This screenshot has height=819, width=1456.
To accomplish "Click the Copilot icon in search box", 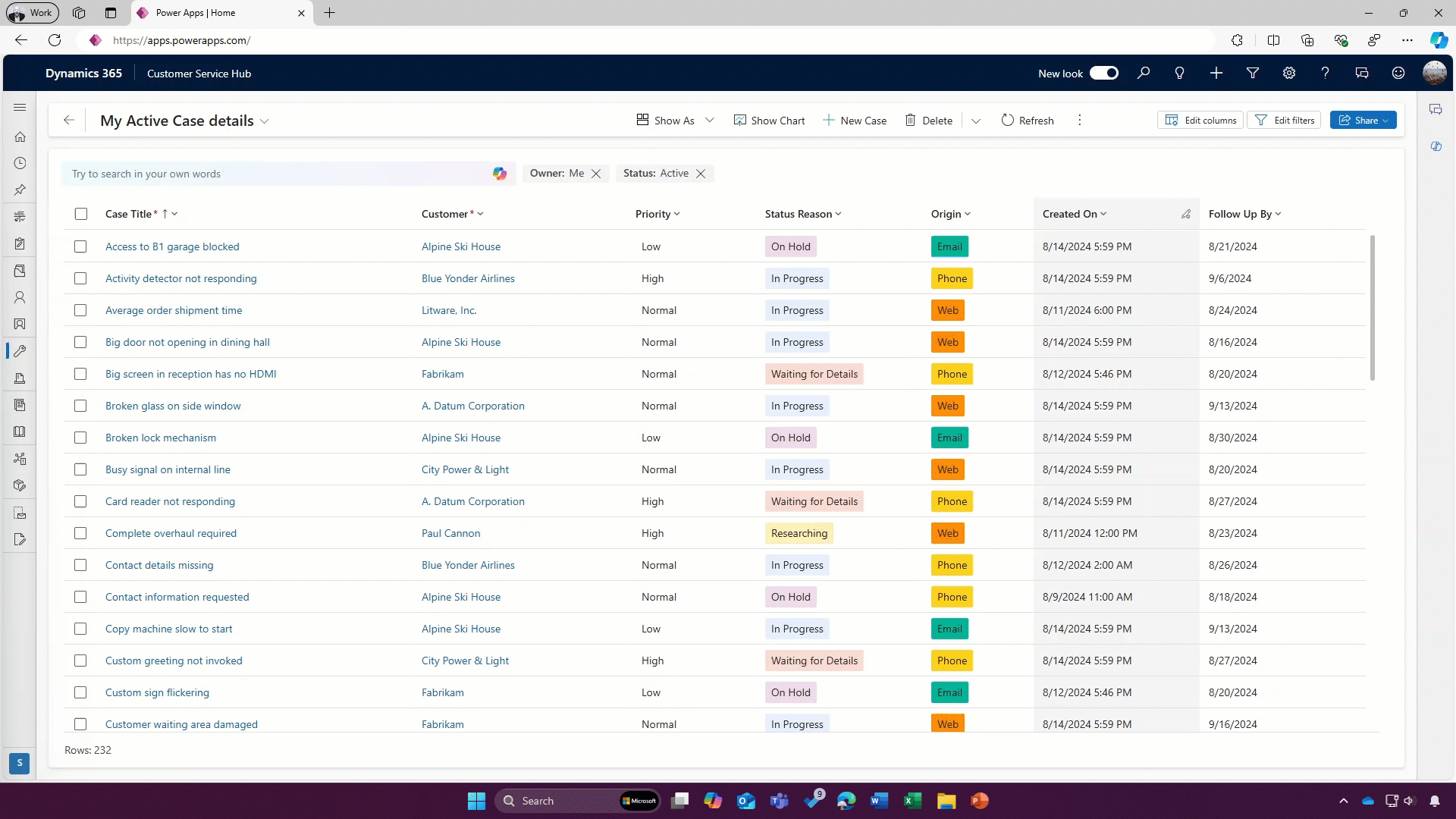I will (x=499, y=174).
